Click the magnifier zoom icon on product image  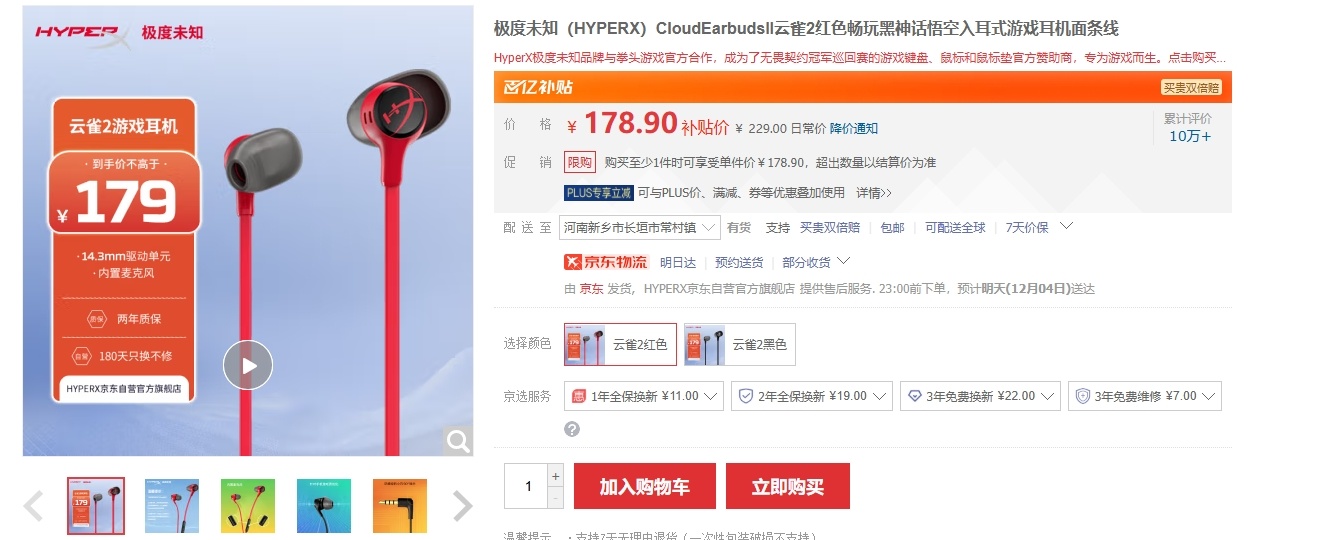(x=458, y=441)
